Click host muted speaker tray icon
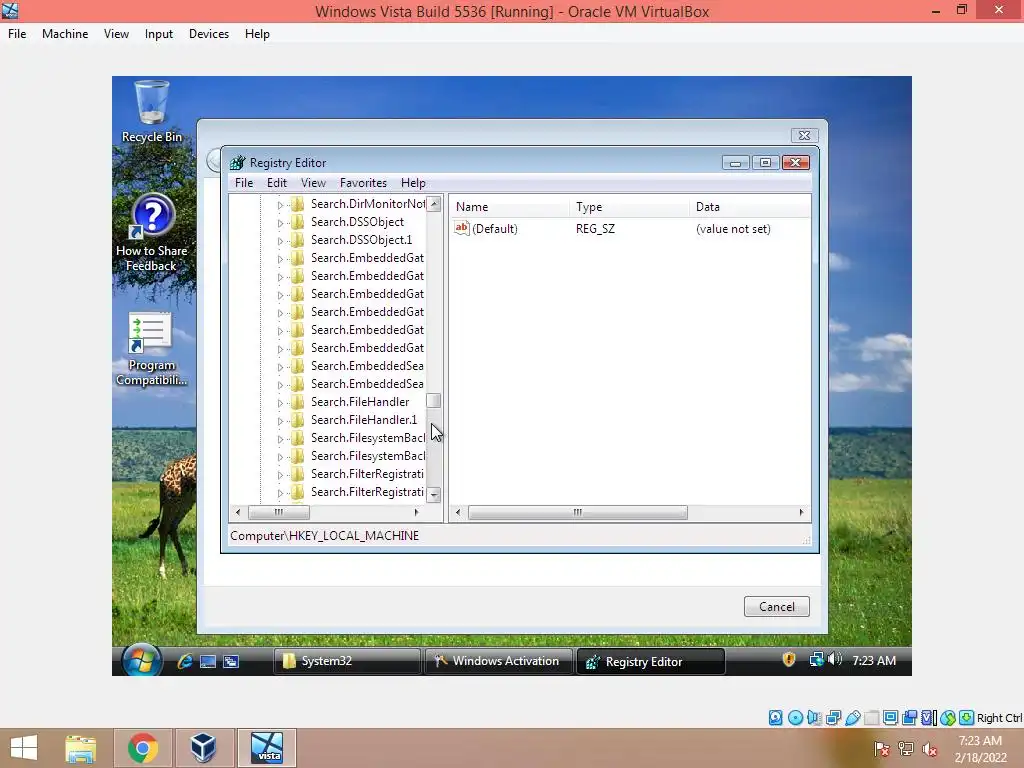1024x768 pixels. (930, 749)
